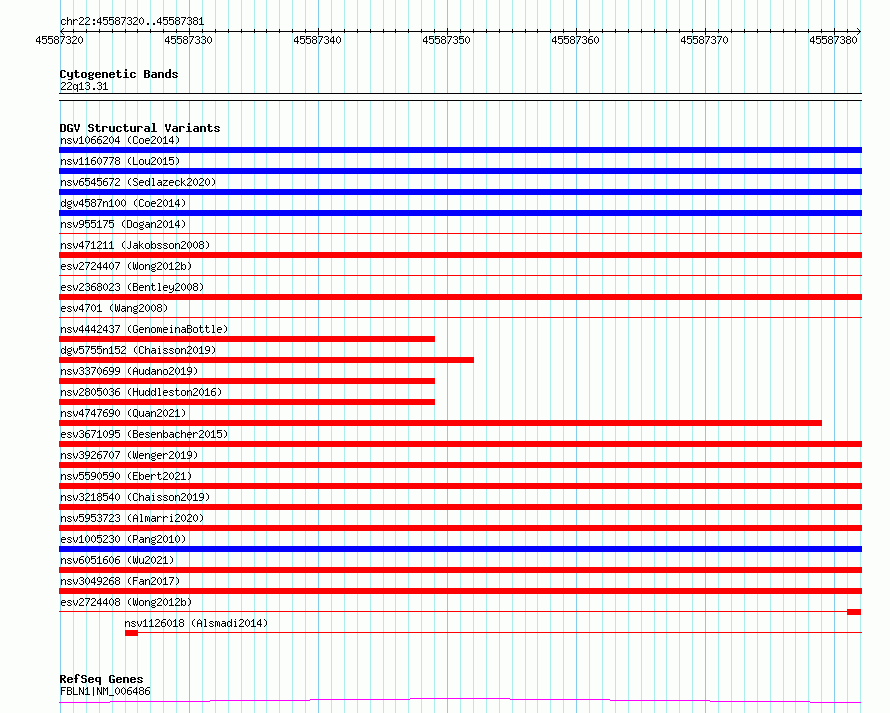Click the nsv3926707 (Wenger2019) label
This screenshot has width=890, height=713.
point(129,455)
